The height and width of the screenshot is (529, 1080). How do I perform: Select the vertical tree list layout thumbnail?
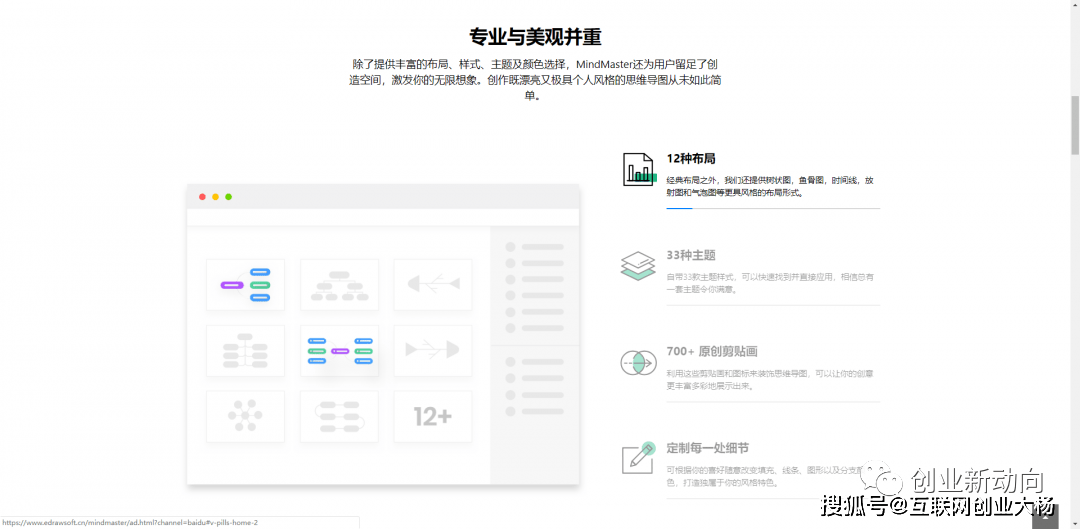click(x=245, y=351)
